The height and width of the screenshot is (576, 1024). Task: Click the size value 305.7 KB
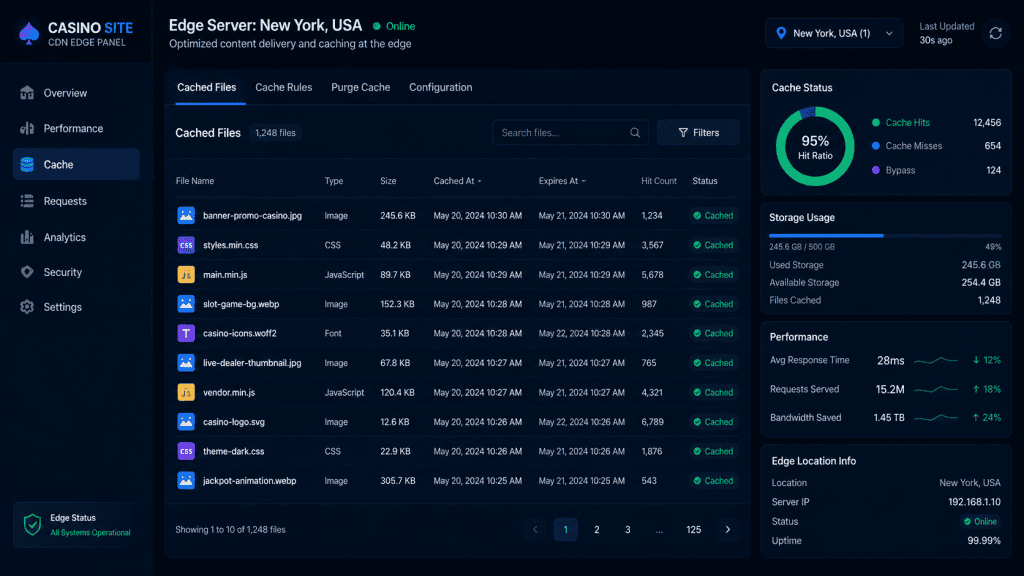coord(398,481)
